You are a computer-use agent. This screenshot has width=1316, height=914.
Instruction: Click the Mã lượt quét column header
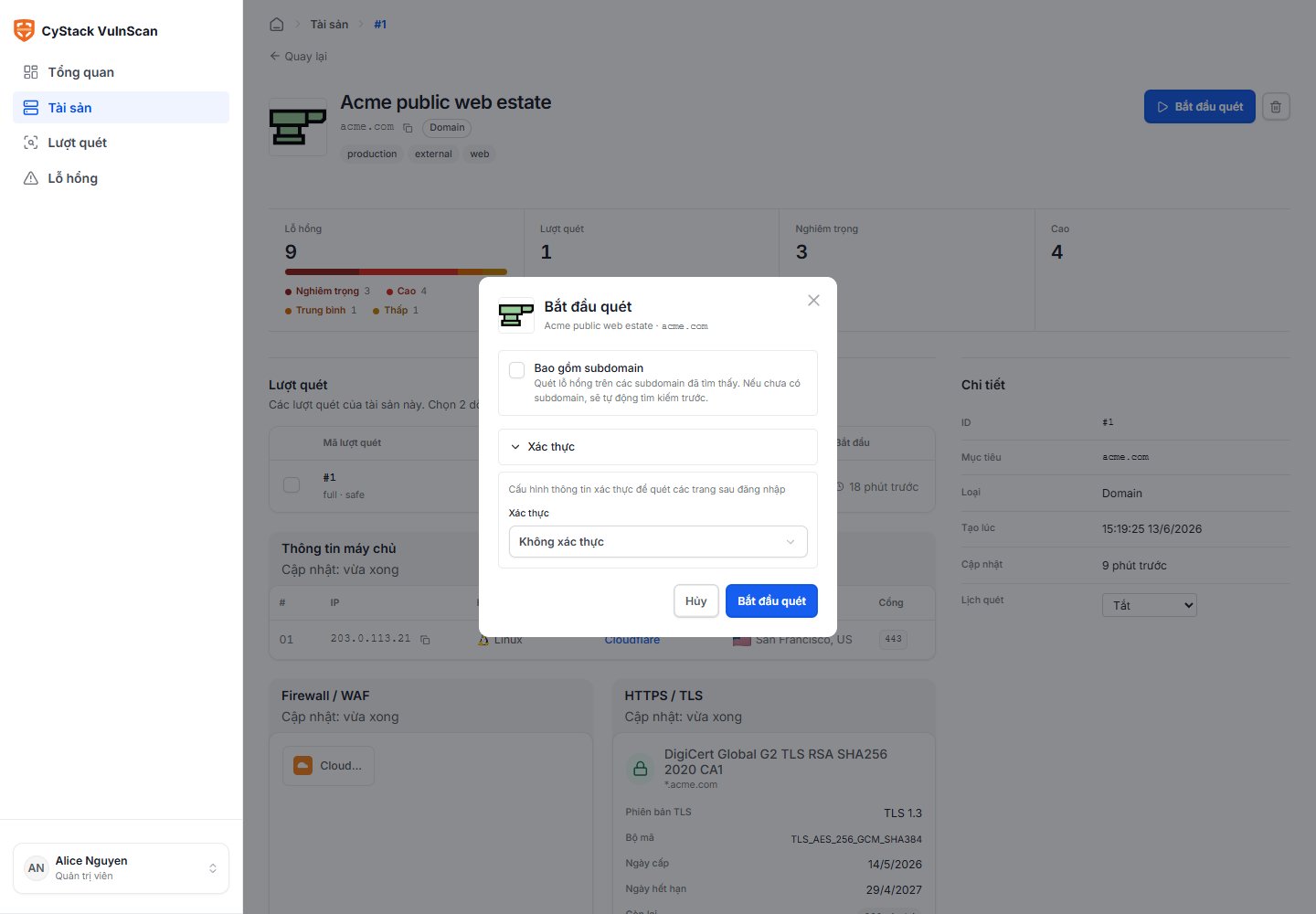(352, 443)
